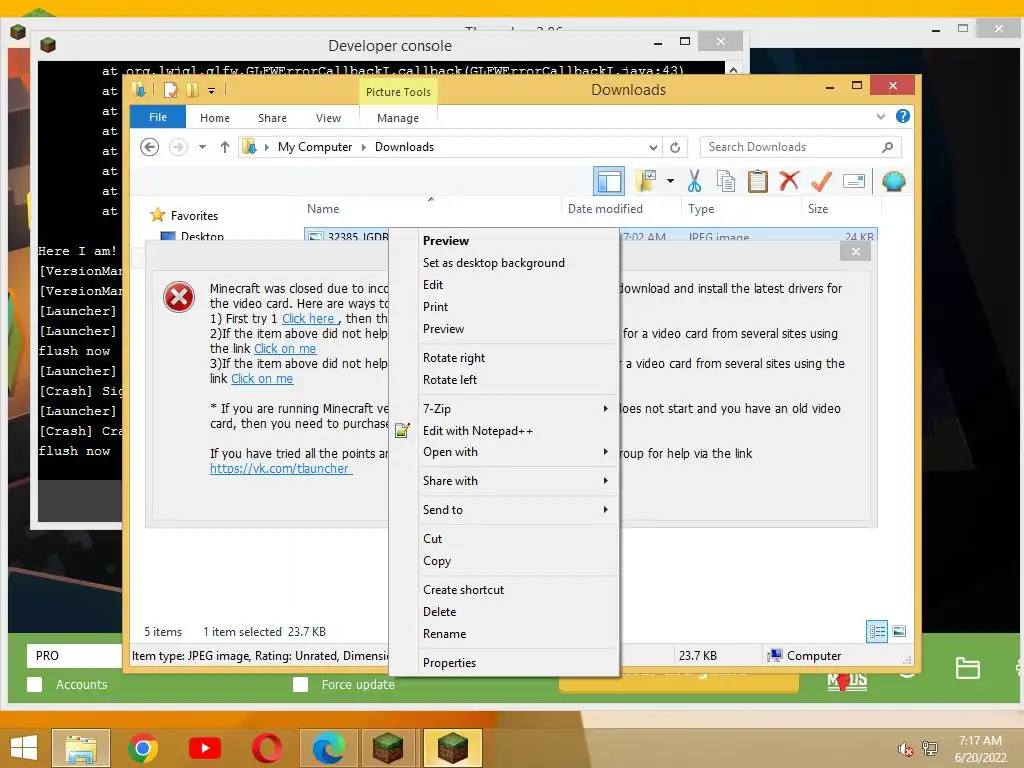Click My Computer in address breadcrumb
Image resolution: width=1024 pixels, height=768 pixels.
click(315, 147)
